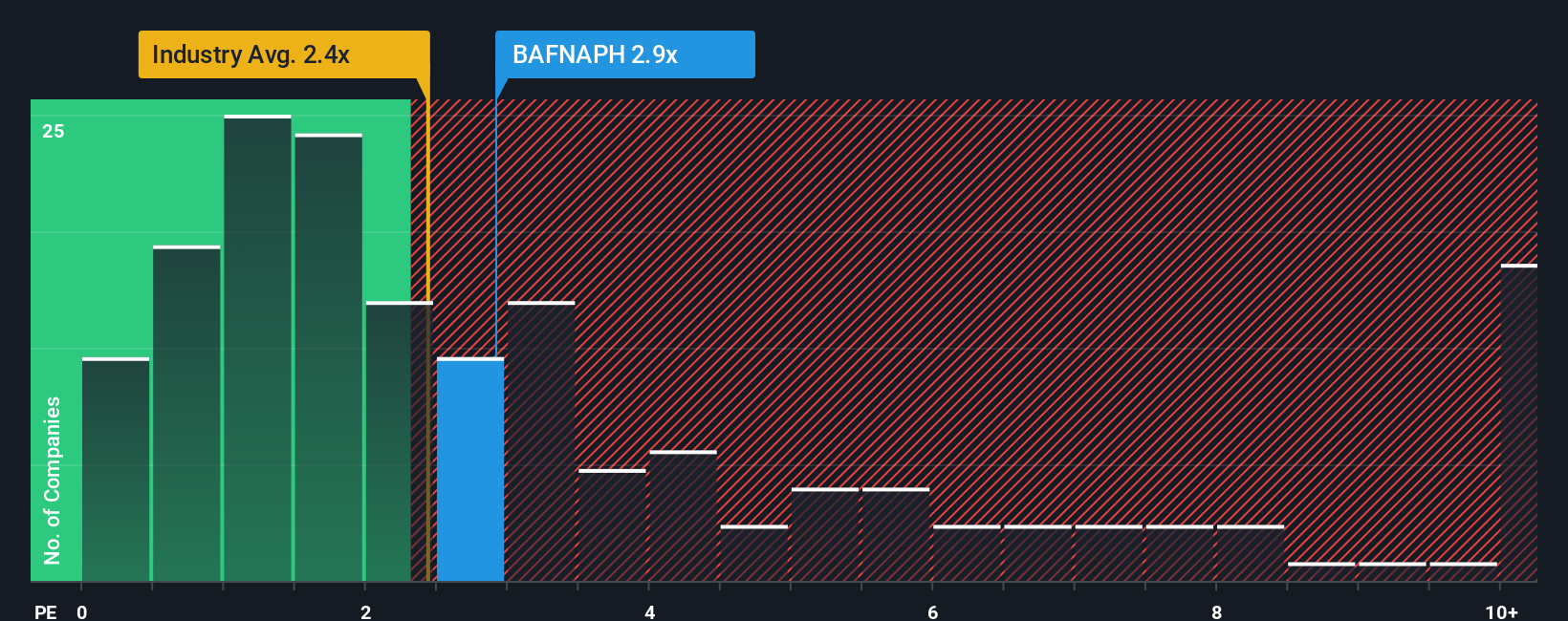Click the tallest histogram bar near 25
Image resolution: width=1568 pixels, height=621 pixels.
click(x=257, y=348)
